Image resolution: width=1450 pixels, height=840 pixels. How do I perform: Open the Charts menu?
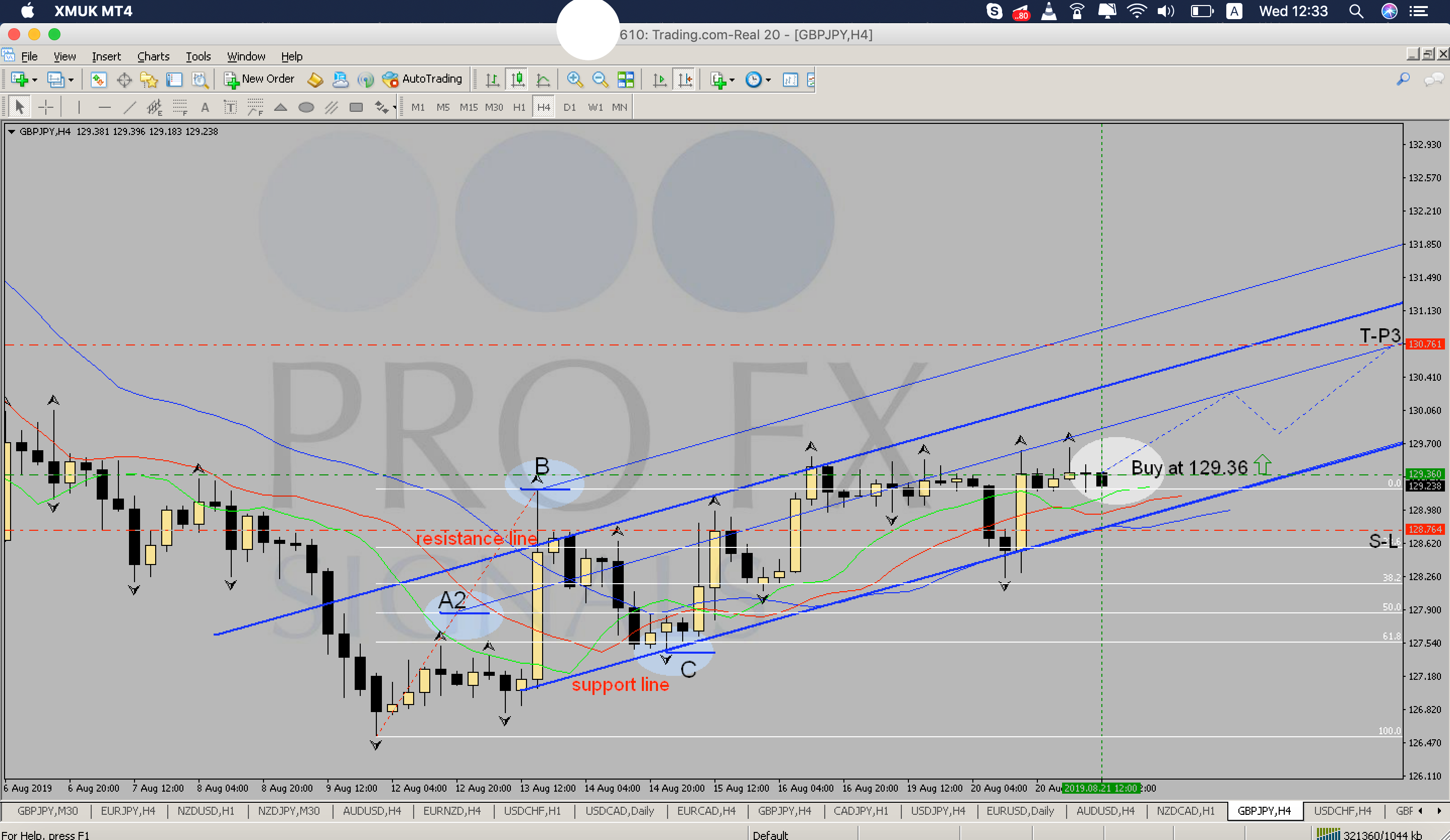(153, 56)
